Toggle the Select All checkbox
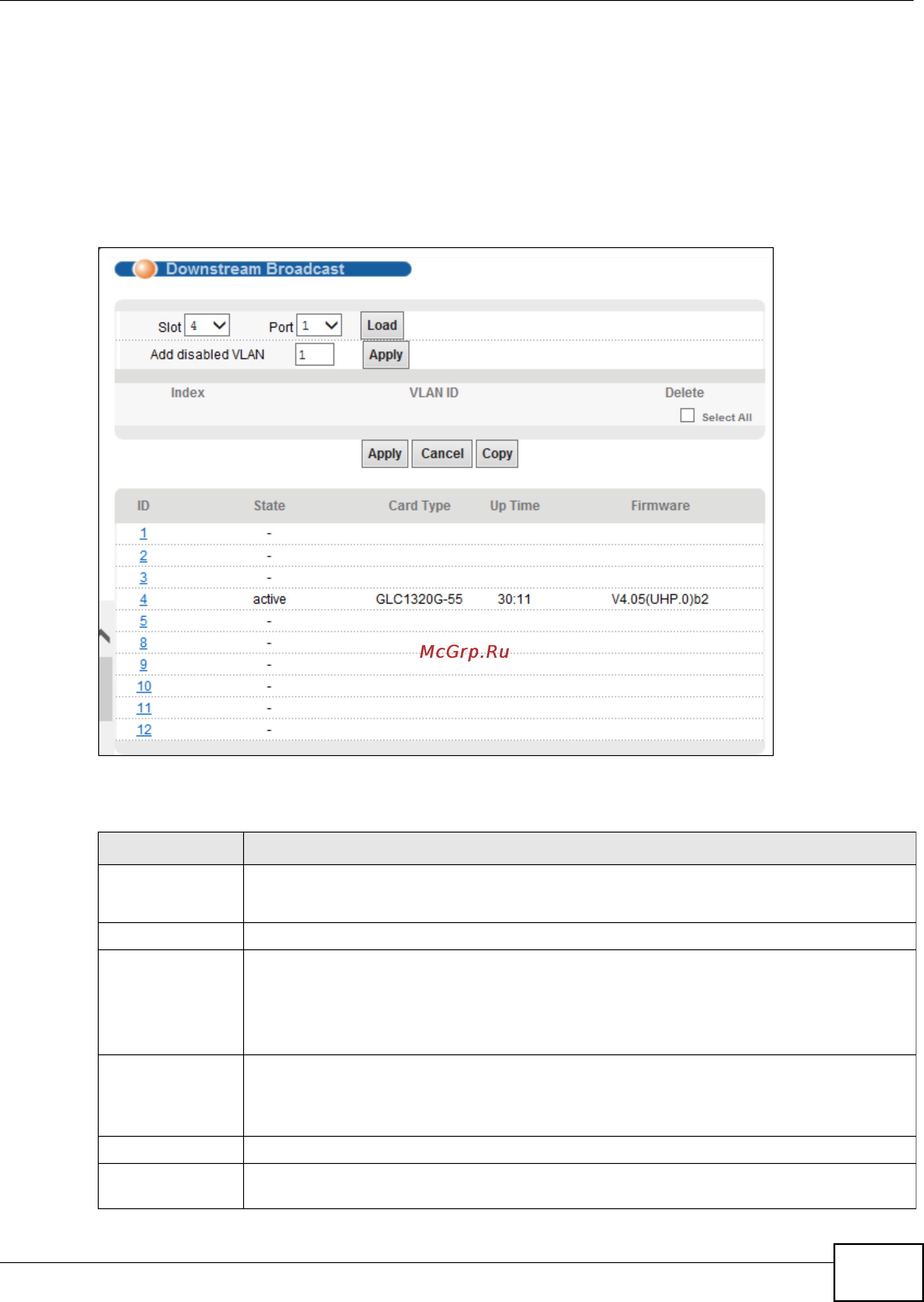The image size is (924, 1302). (x=687, y=416)
